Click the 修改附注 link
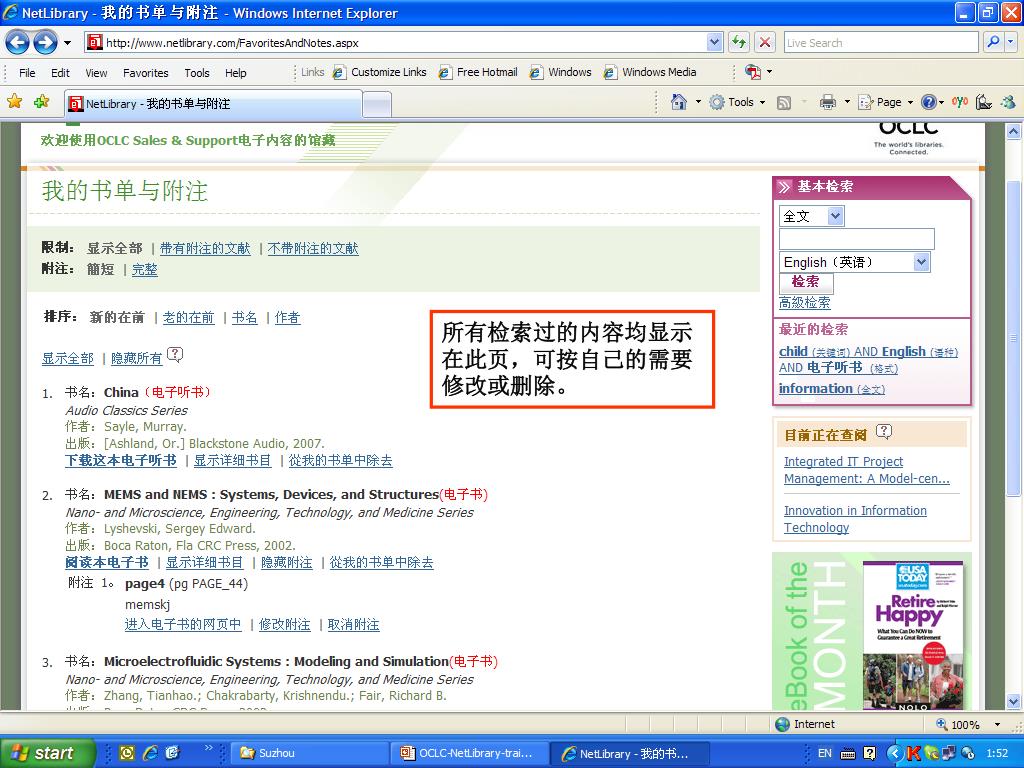1024x768 pixels. coord(284,624)
